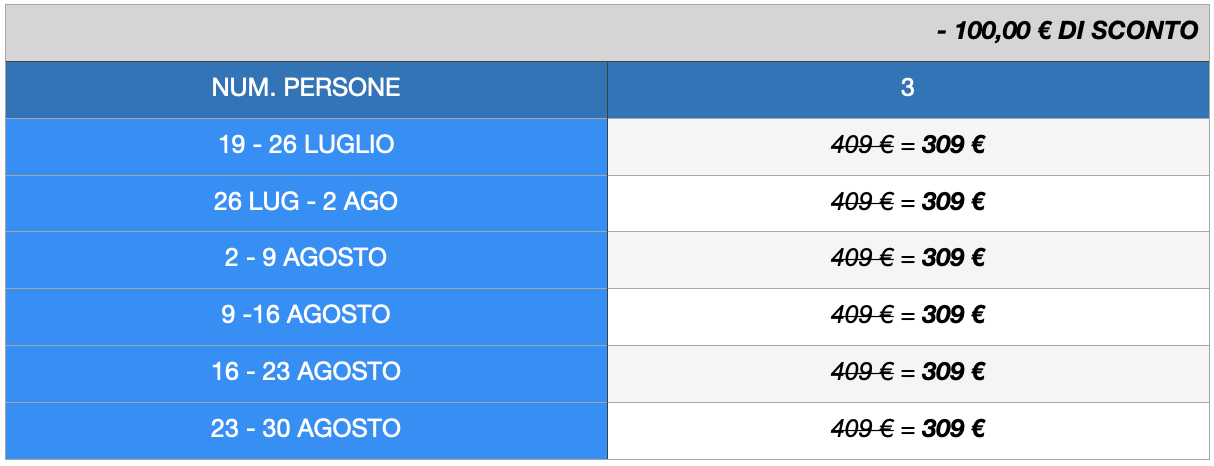Click bold 309 € price for 19 - 26 Luglio

(954, 145)
